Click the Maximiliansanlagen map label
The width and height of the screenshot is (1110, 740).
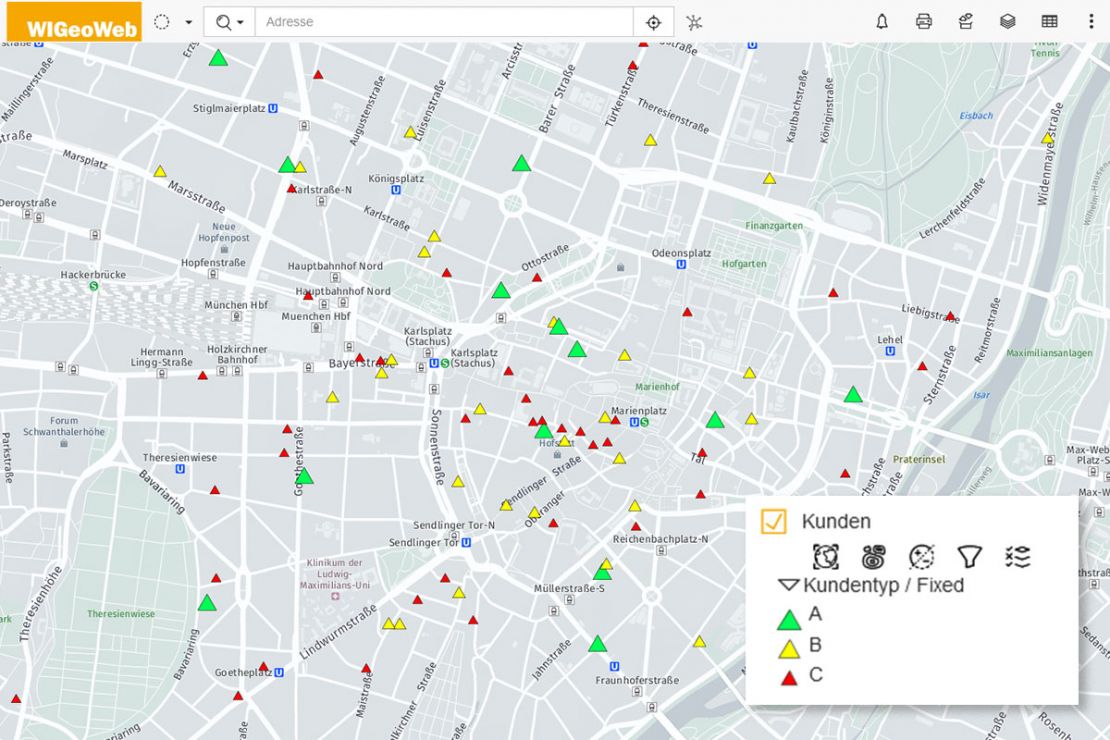[x=1049, y=353]
